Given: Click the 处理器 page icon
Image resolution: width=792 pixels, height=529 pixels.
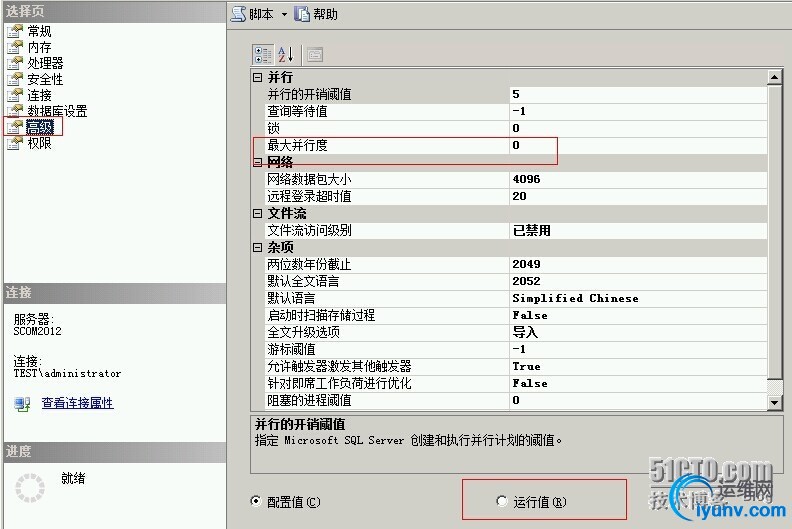Looking at the screenshot, I should (x=15, y=63).
